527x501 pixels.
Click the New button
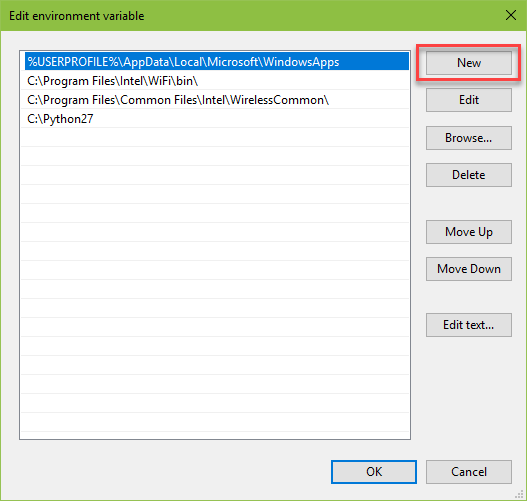pyautogui.click(x=469, y=63)
